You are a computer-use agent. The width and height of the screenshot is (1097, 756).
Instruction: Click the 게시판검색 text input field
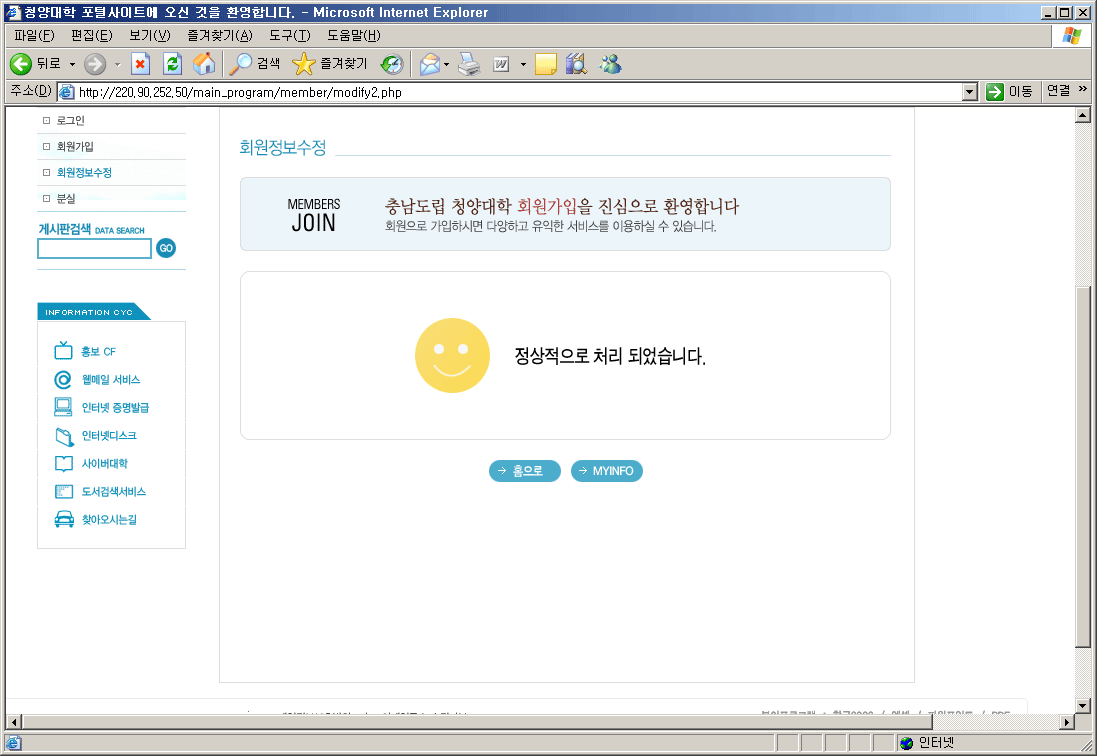pyautogui.click(x=94, y=248)
